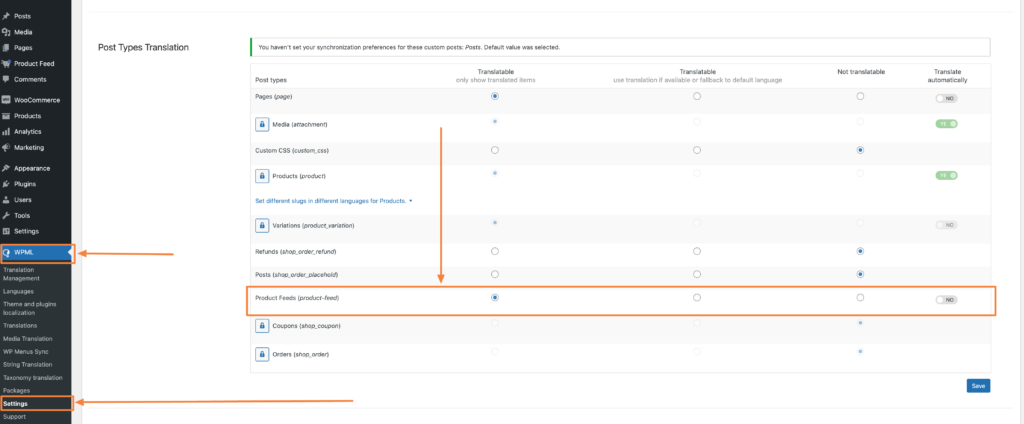Viewport: 1024px width, 424px height.
Task: Toggle Translate automatically for Product Feeds
Action: [946, 300]
